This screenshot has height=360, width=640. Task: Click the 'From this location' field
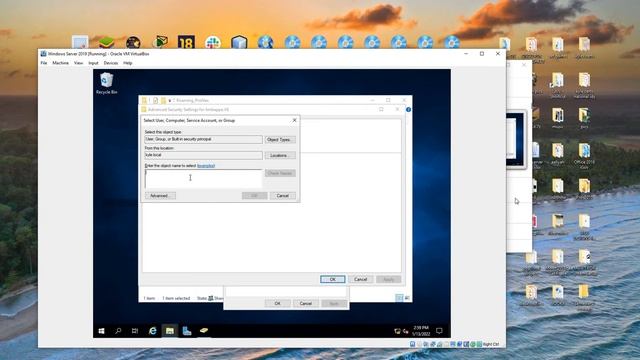click(203, 155)
